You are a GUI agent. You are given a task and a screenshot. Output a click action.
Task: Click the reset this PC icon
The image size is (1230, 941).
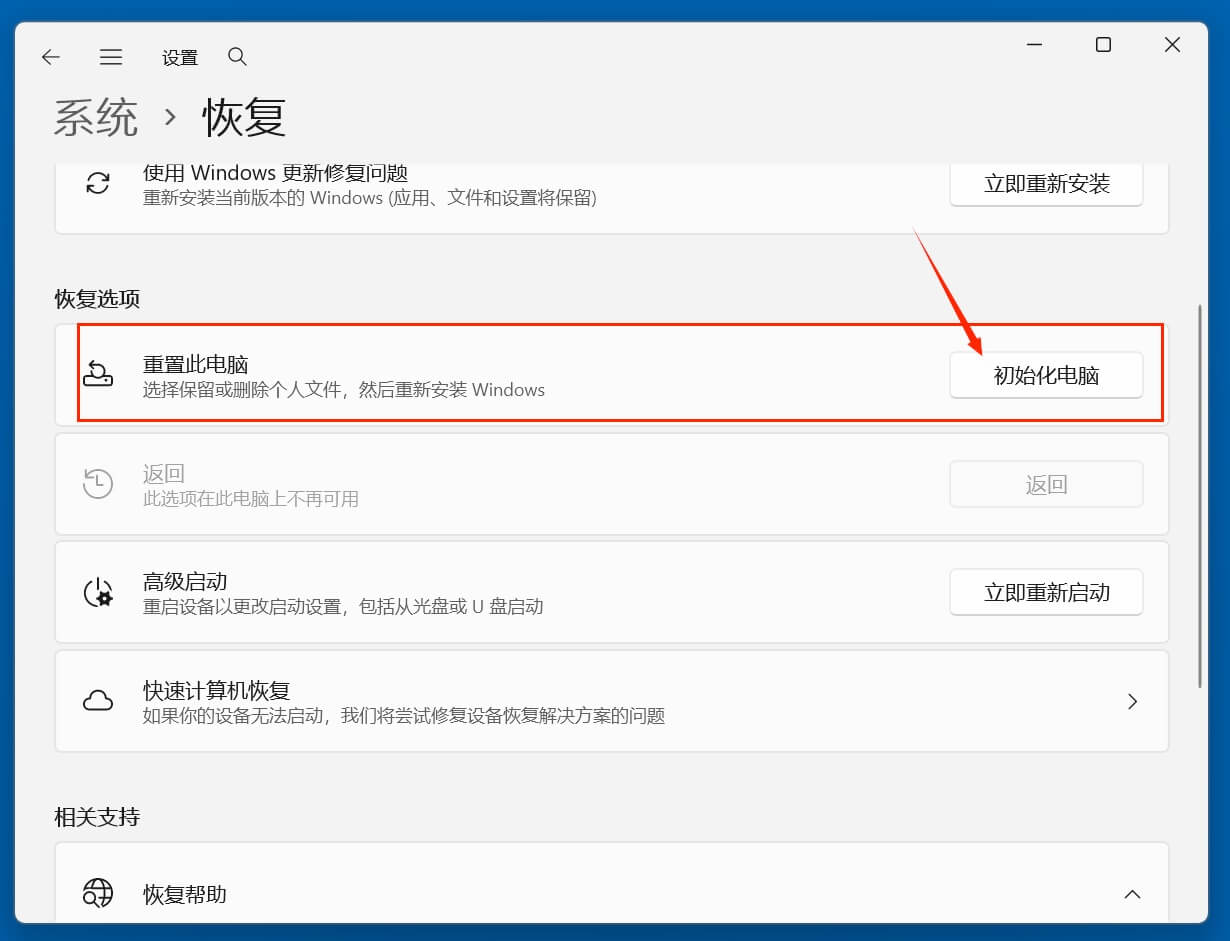[x=98, y=375]
